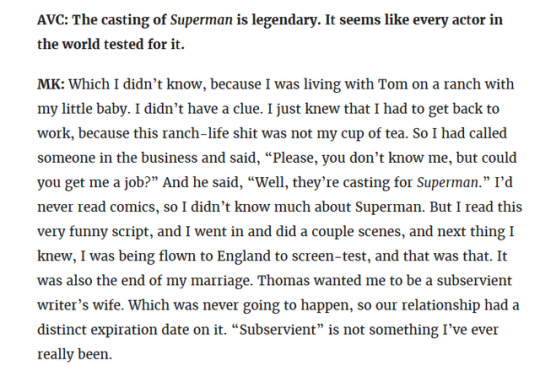Viewport: 540px width, 382px height.
Task: Click the bold "AVC:" speaker label
Action: click(53, 20)
